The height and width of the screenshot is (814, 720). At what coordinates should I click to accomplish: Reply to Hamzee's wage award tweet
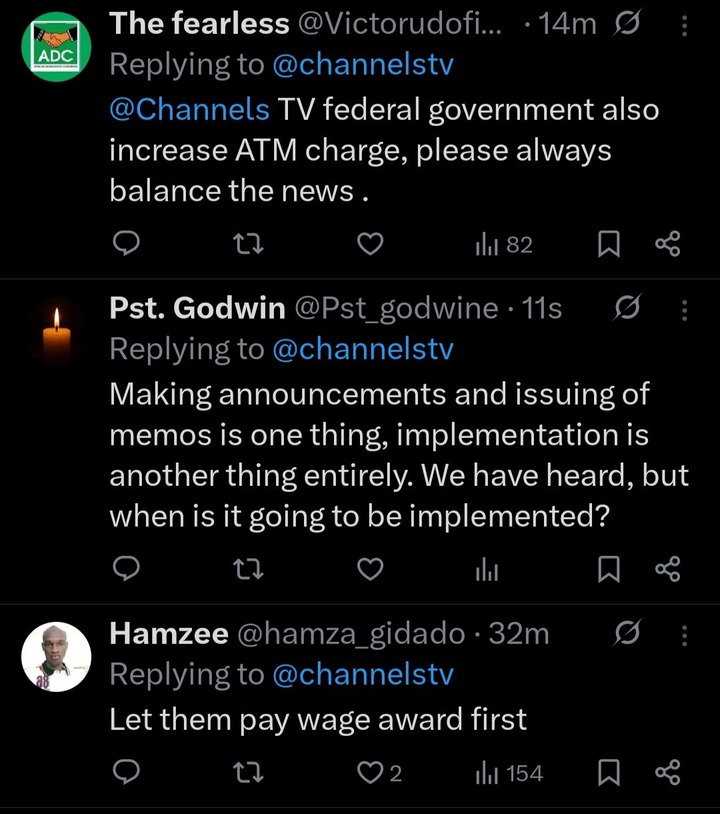[x=125, y=772]
